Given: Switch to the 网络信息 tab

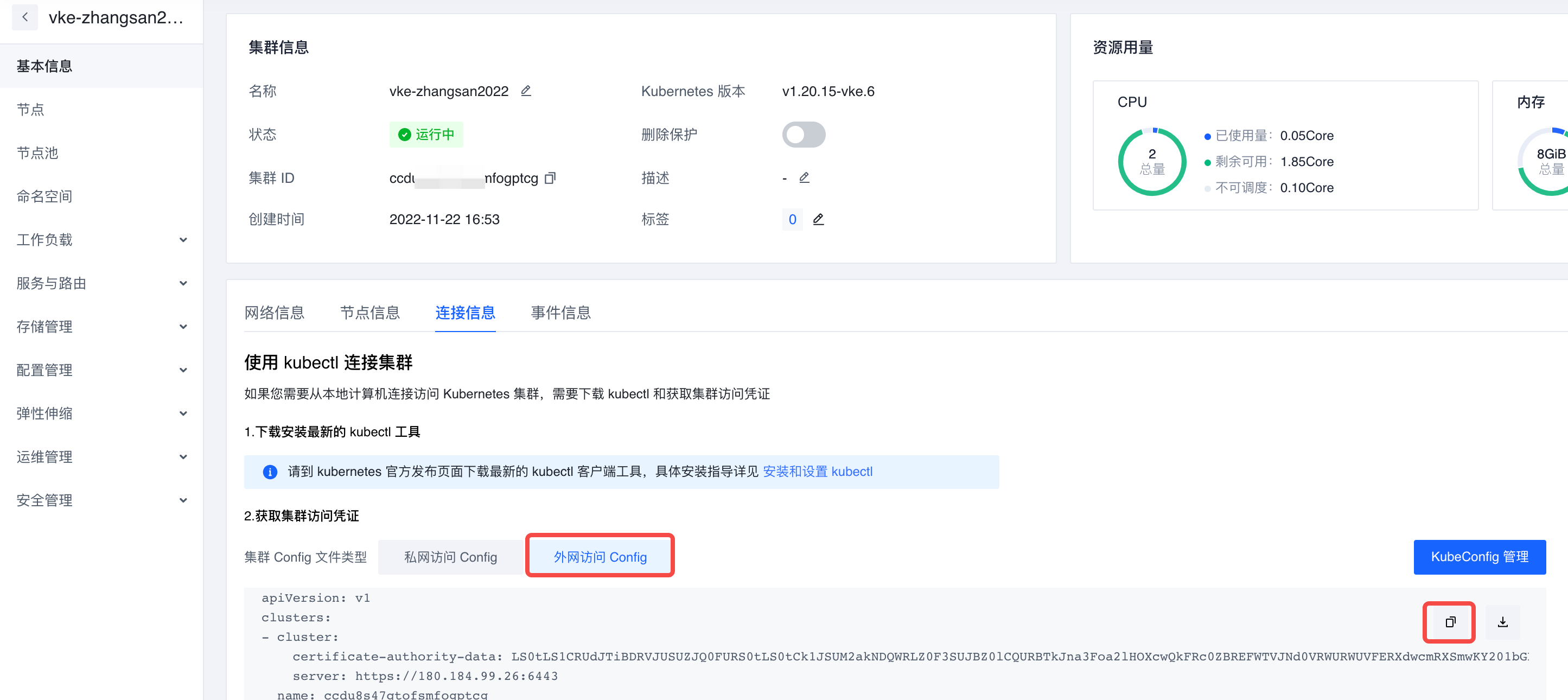Looking at the screenshot, I should tap(275, 313).
